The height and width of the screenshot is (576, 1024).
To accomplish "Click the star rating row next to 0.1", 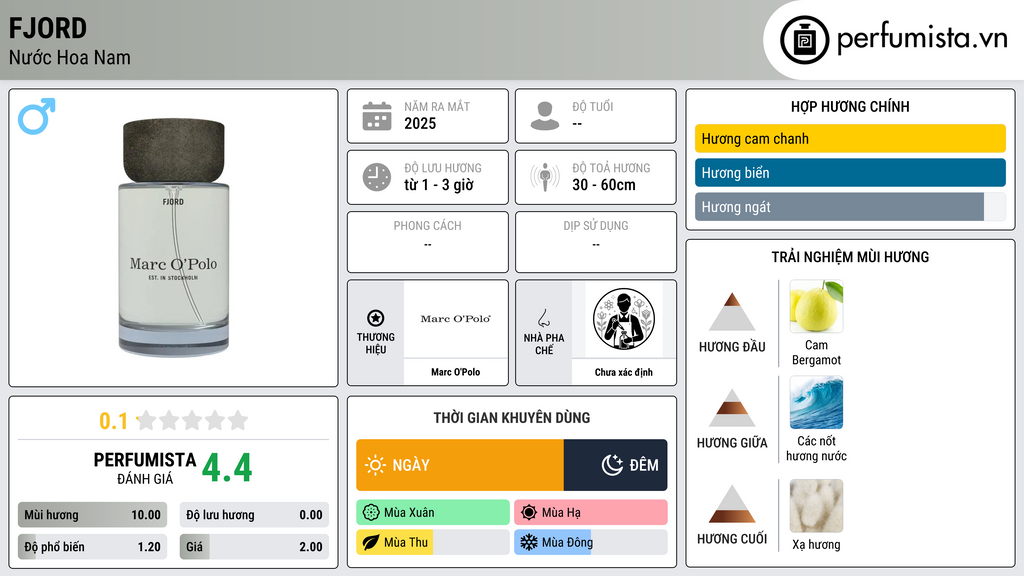I will click(192, 420).
